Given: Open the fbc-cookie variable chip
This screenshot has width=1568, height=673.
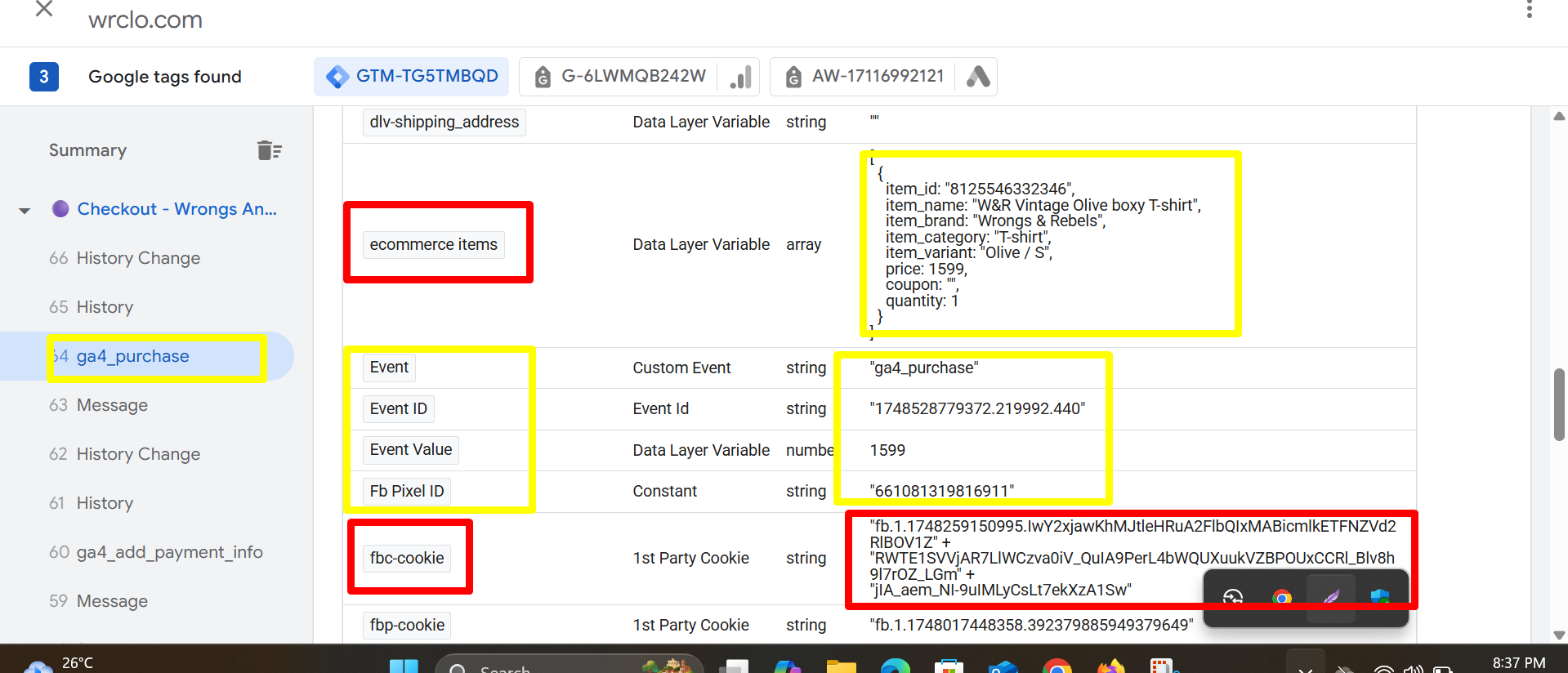Looking at the screenshot, I should 407,558.
